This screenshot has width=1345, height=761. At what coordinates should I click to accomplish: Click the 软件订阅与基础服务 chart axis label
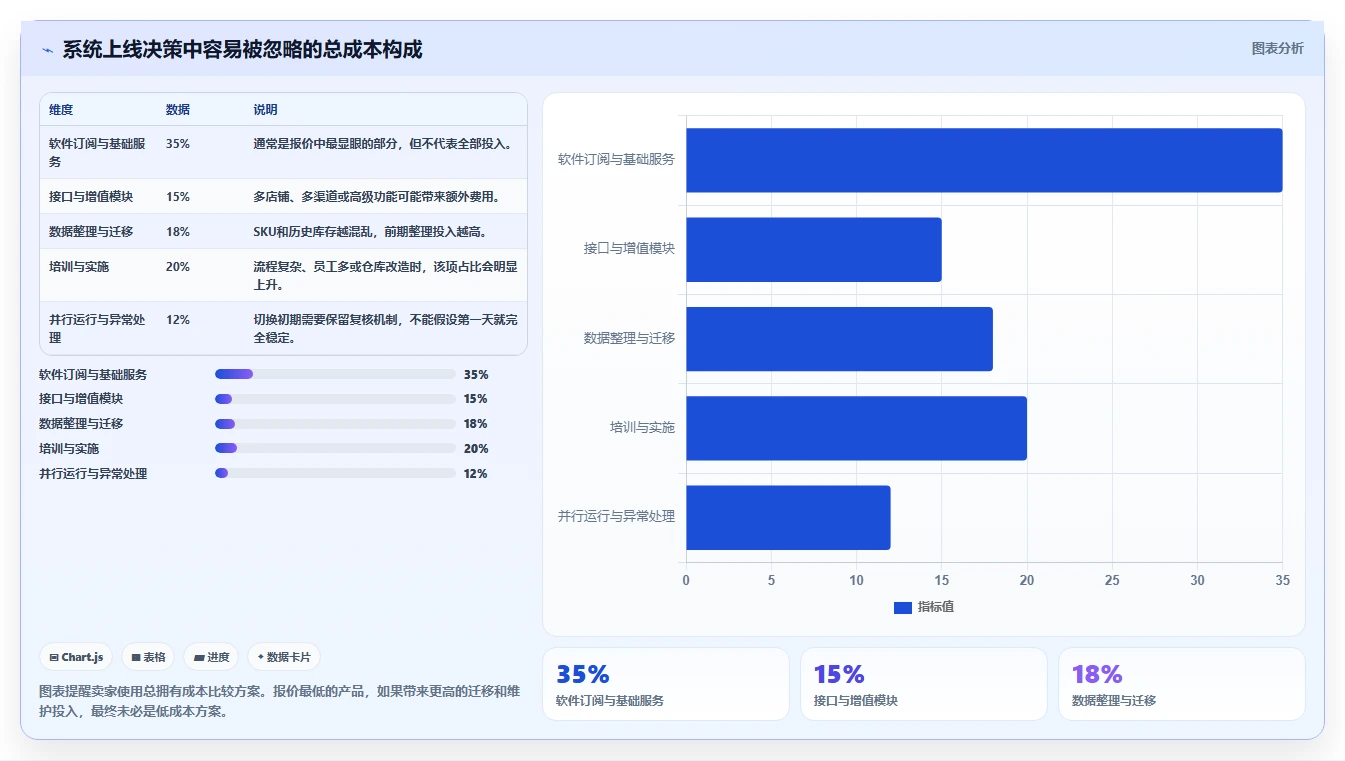click(616, 159)
